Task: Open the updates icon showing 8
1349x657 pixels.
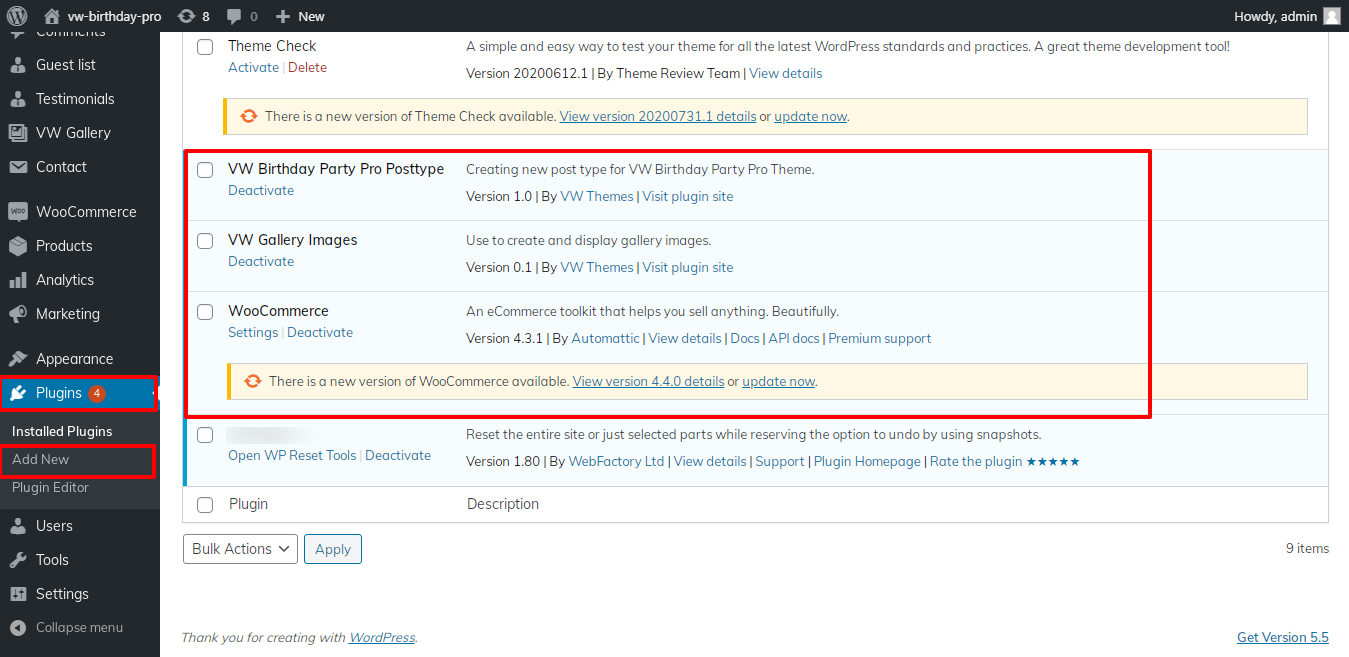Action: 186,16
